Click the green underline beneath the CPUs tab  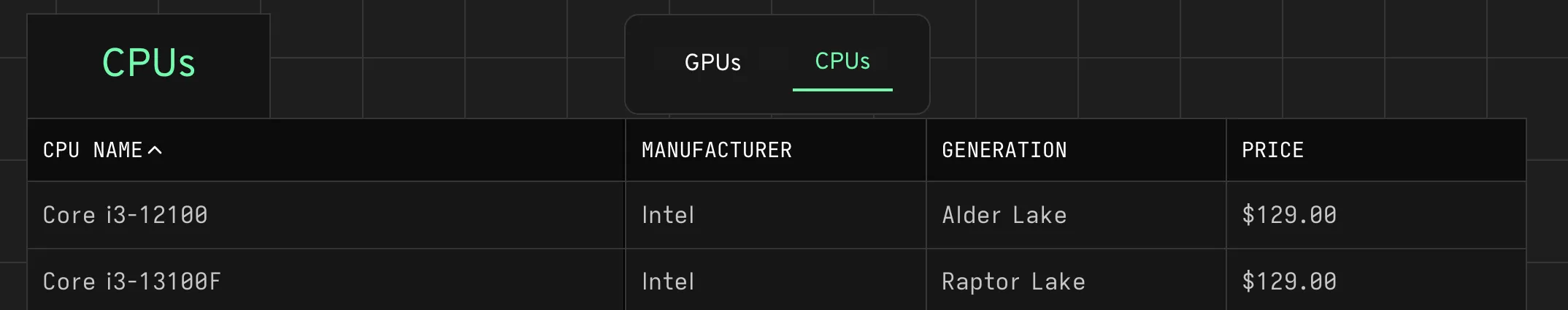[842, 90]
